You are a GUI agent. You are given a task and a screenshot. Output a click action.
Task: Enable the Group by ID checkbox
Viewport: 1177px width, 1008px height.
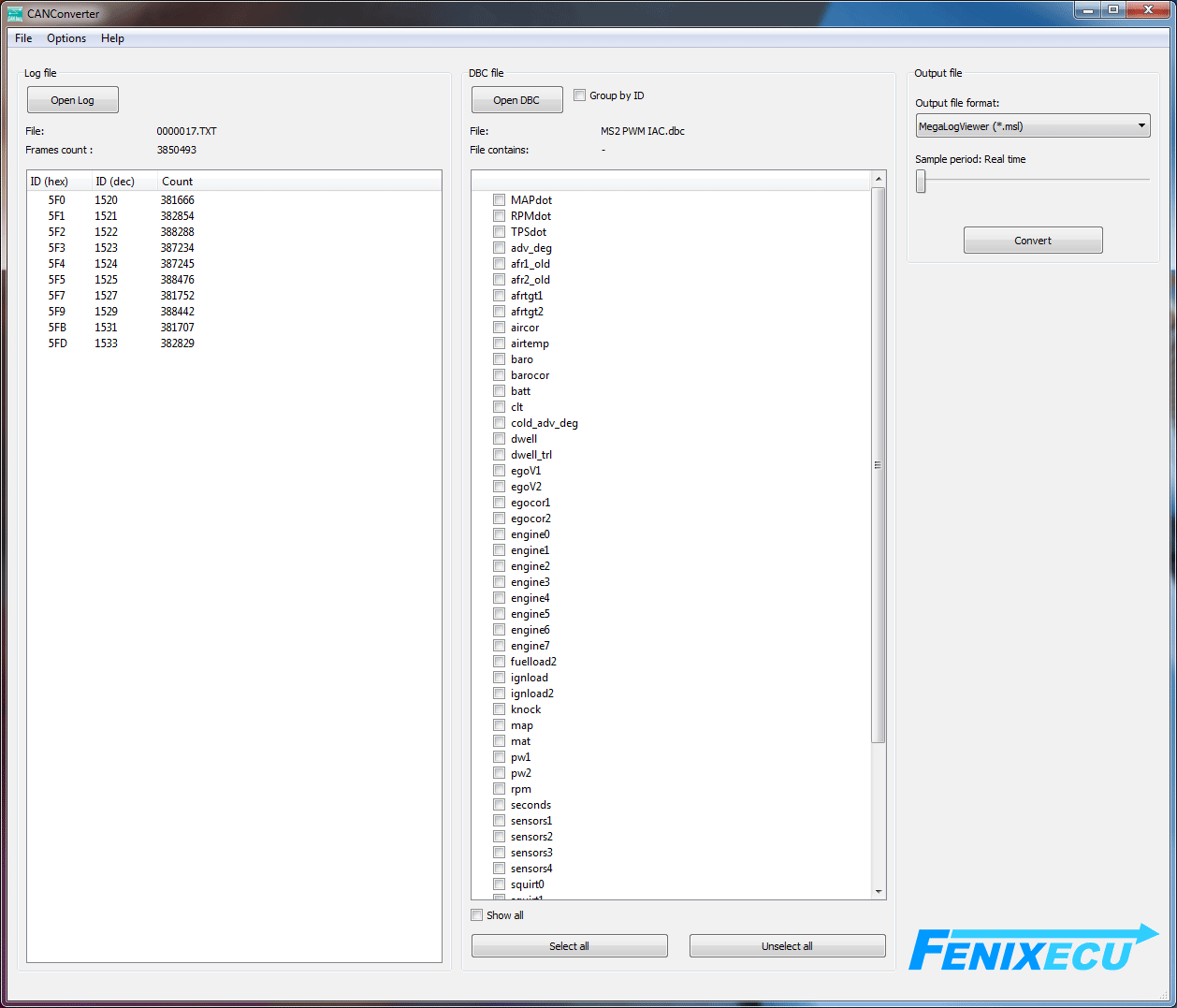[580, 95]
